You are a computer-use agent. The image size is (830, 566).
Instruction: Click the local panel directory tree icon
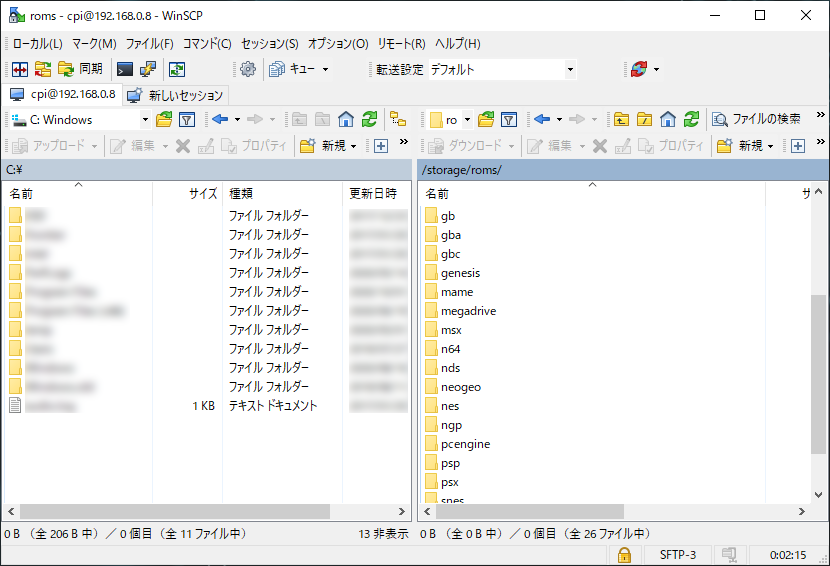(x=398, y=120)
